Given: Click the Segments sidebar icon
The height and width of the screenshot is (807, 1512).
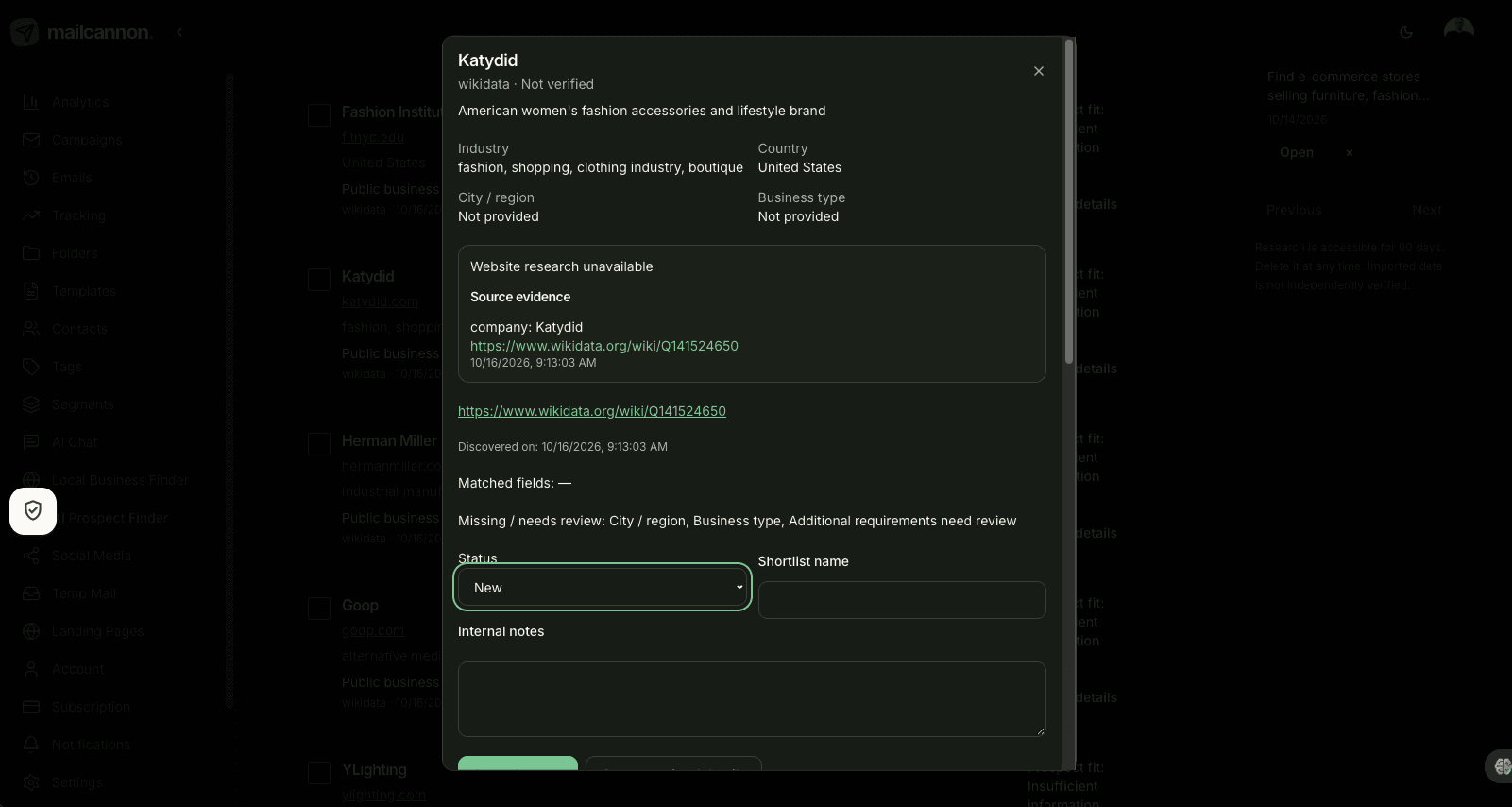Looking at the screenshot, I should point(31,404).
